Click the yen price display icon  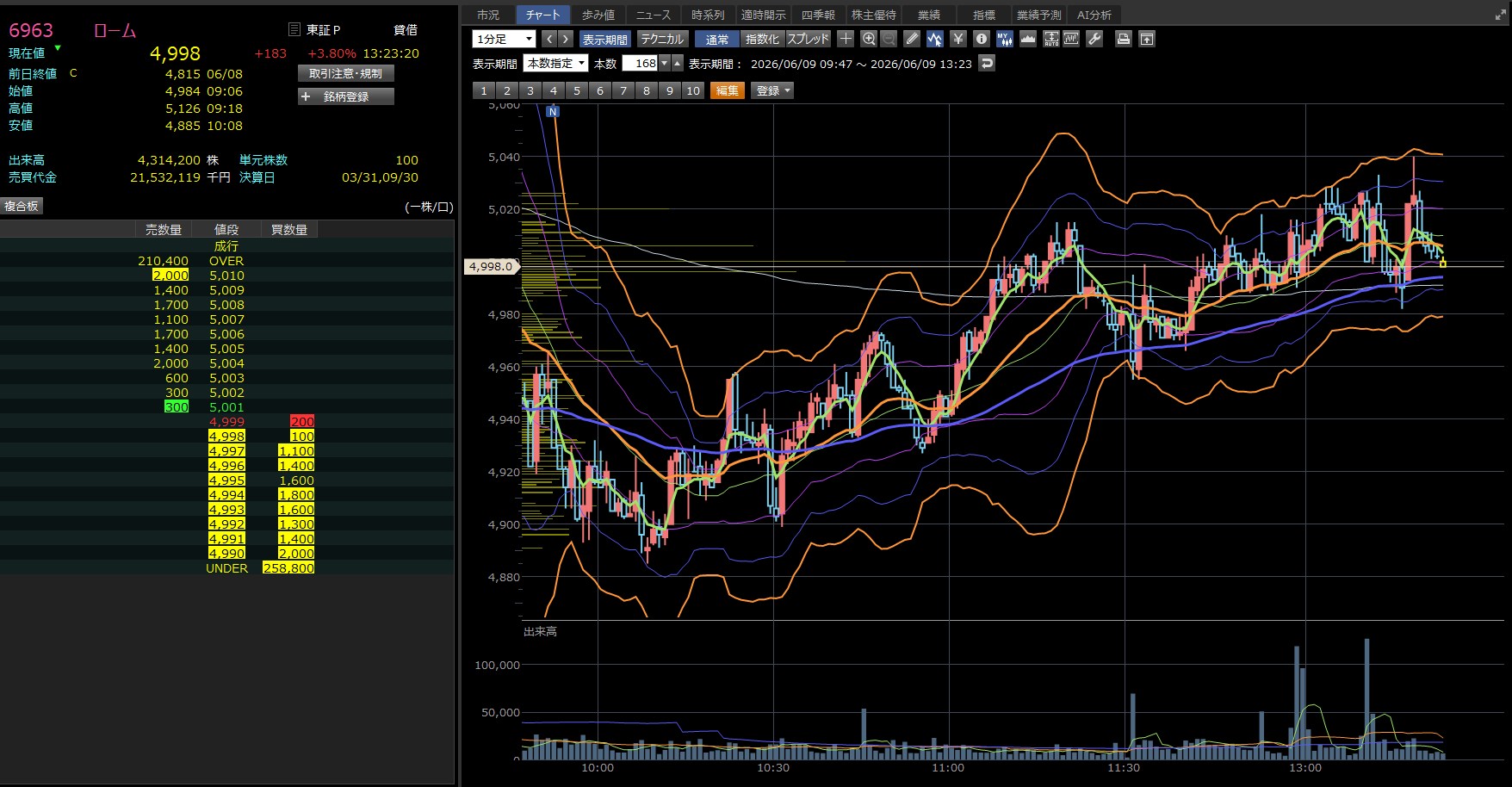click(958, 39)
